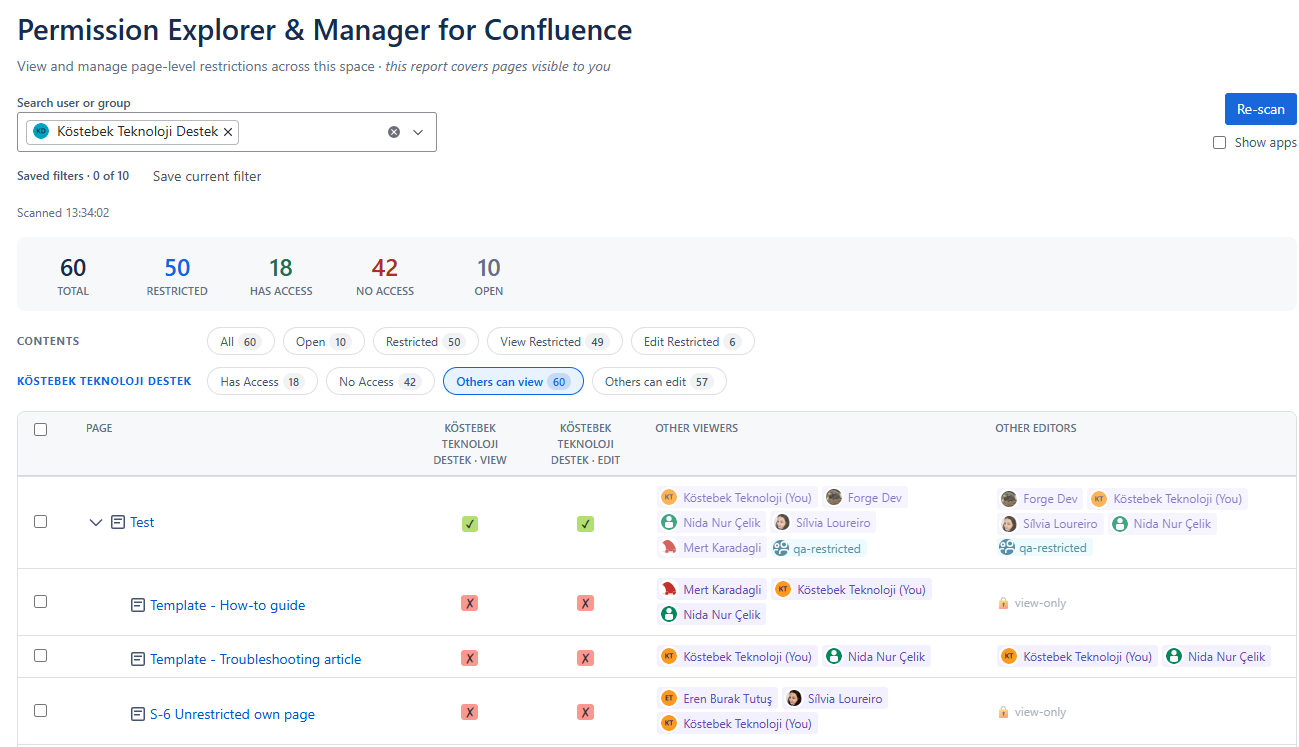Click Forge Dev chip in Test row viewers
Image resolution: width=1299 pixels, height=747 pixels.
[x=865, y=497]
